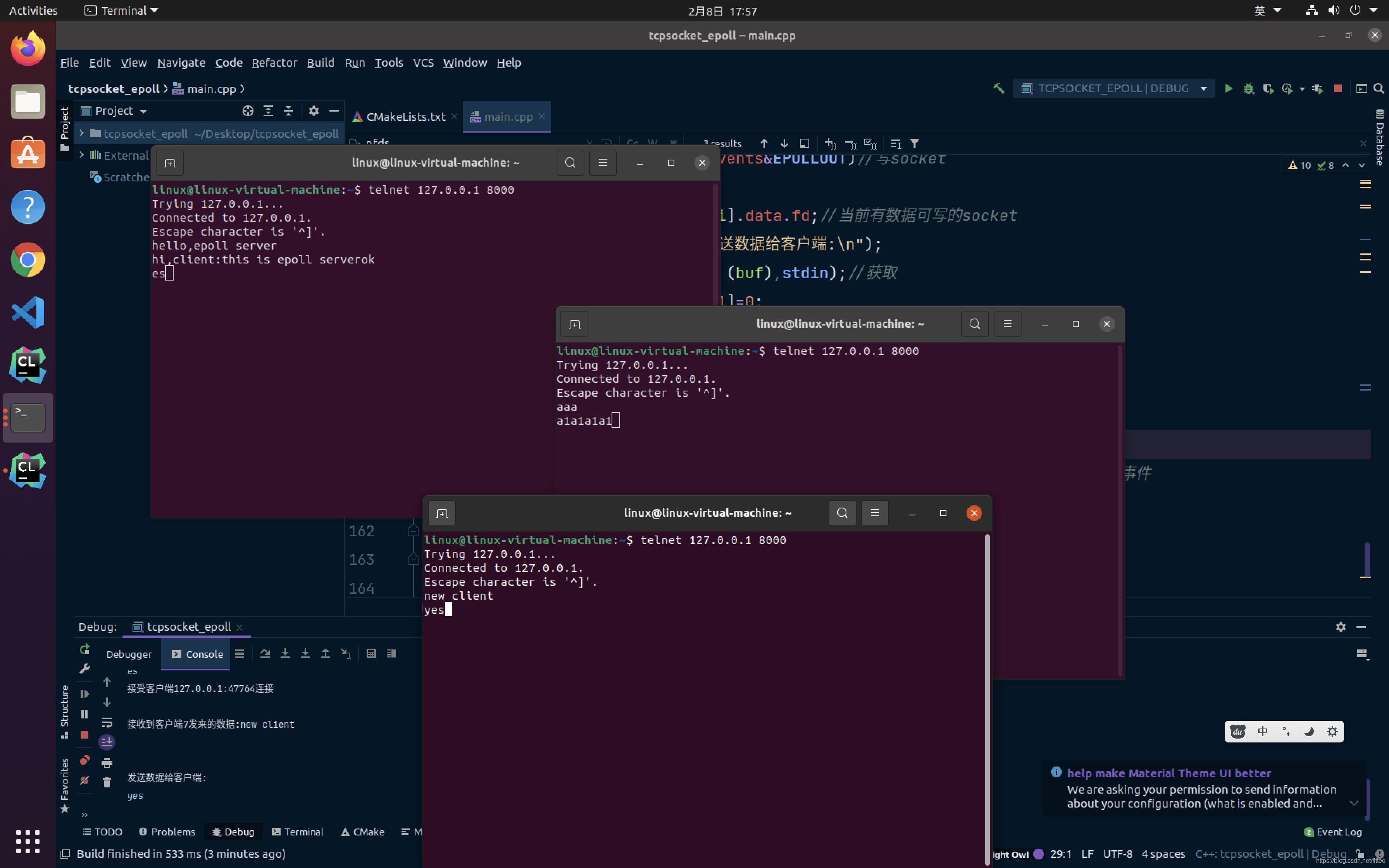Clear console with trash icon
This screenshot has height=868, width=1389.
107,782
